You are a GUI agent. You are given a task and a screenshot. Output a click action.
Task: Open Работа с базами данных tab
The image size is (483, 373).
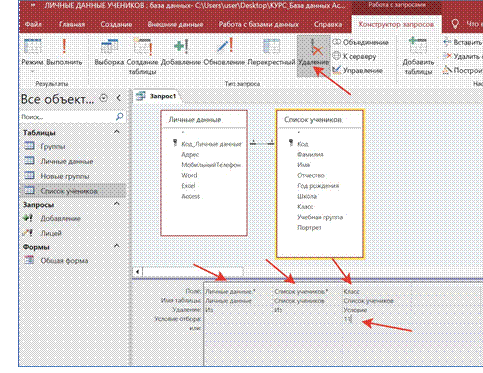tap(259, 24)
